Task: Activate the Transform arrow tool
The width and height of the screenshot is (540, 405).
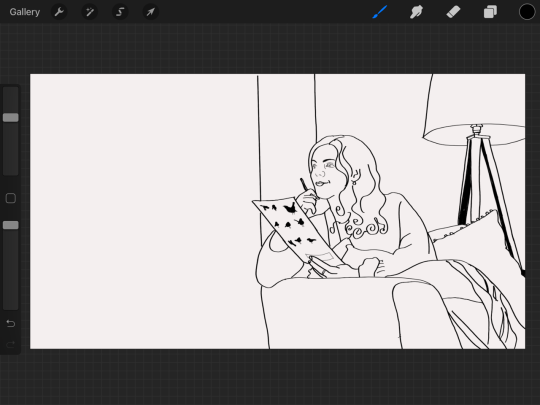Action: click(x=150, y=12)
